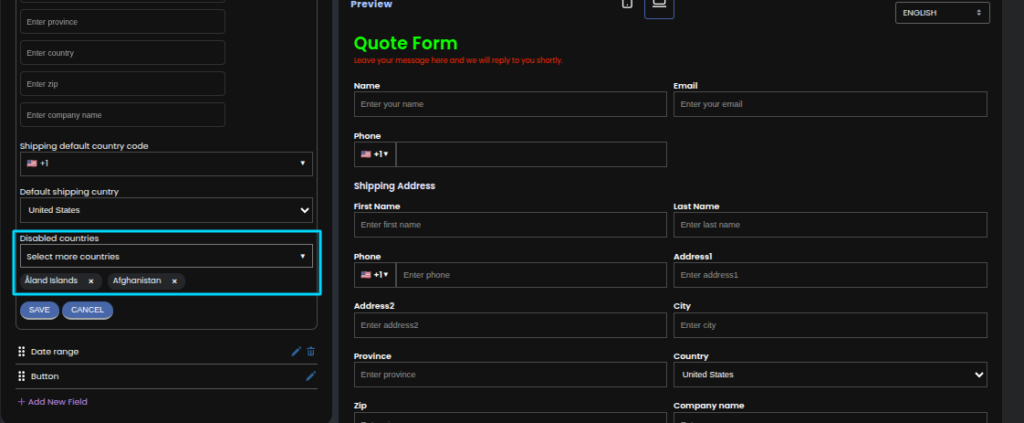Open the country code picker for the top Phone field
The image size is (1024, 423).
tap(375, 154)
